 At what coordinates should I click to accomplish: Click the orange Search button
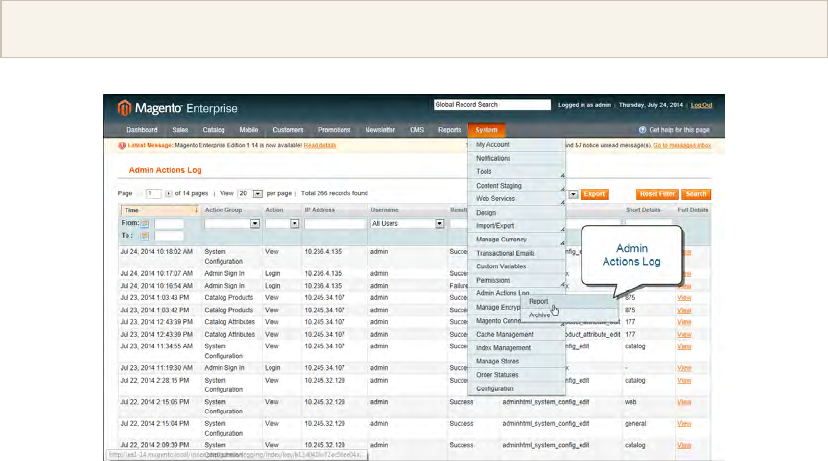696,194
